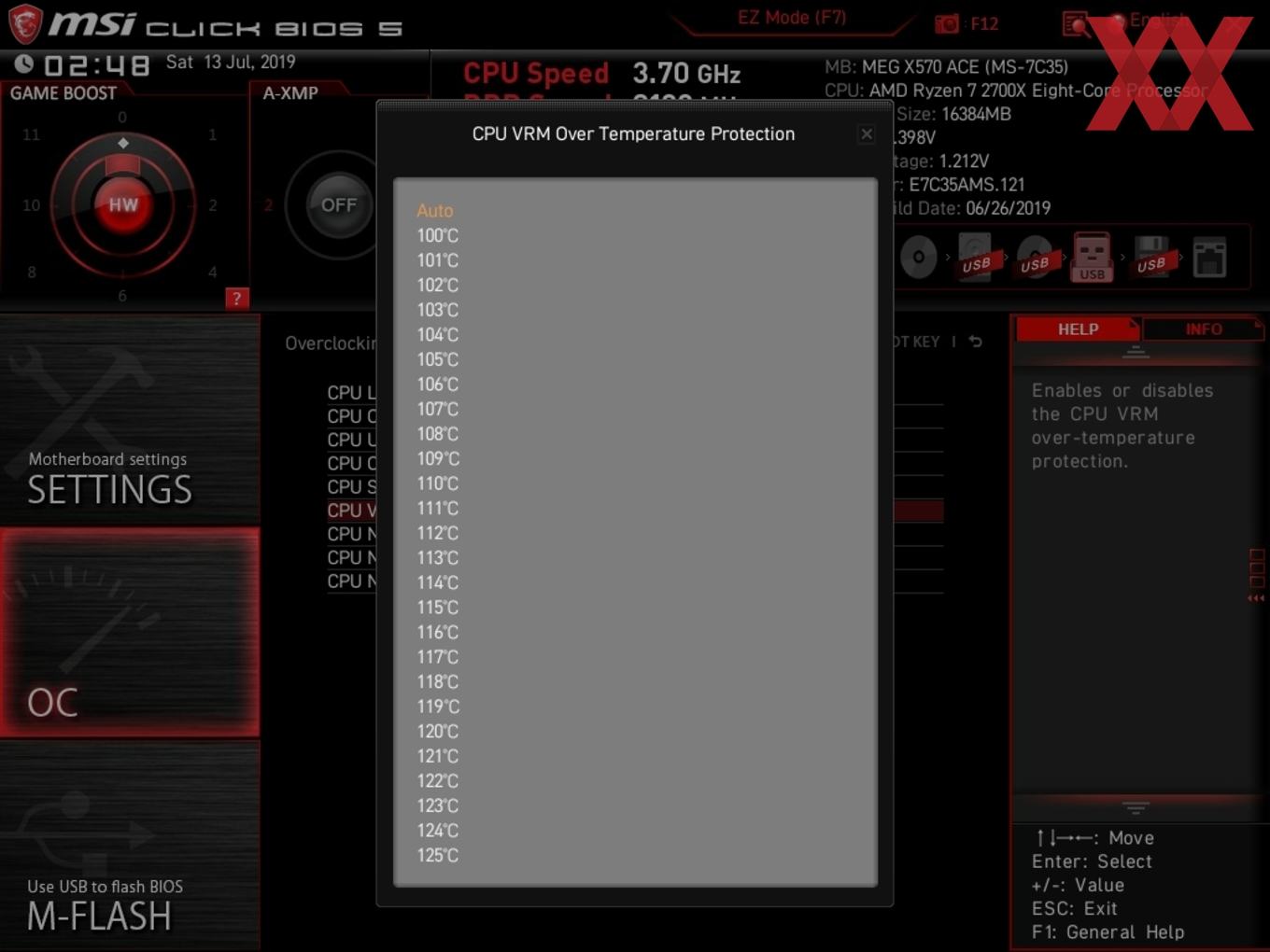The image size is (1270, 952).
Task: Choose 100°C protection threshold
Action: pos(438,235)
